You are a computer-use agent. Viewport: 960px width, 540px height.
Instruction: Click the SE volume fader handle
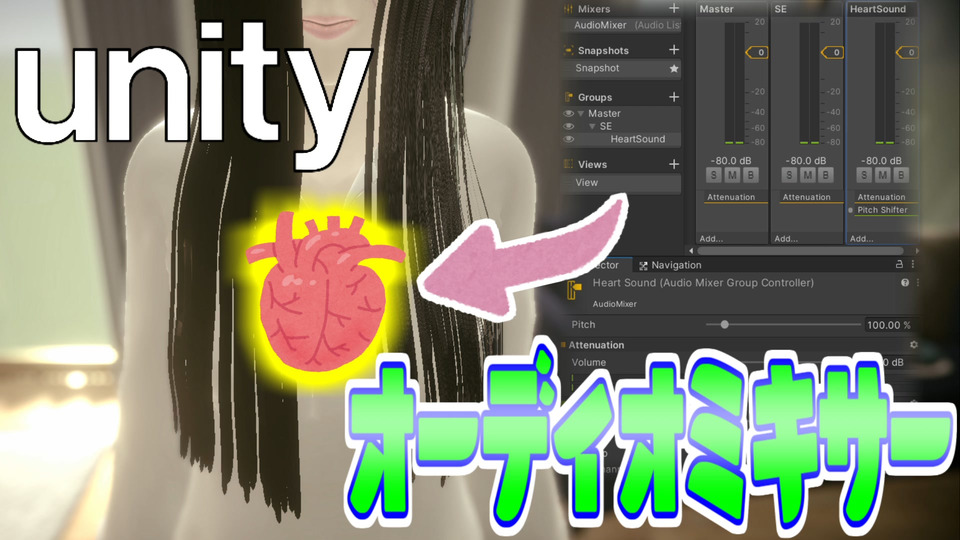(832, 53)
